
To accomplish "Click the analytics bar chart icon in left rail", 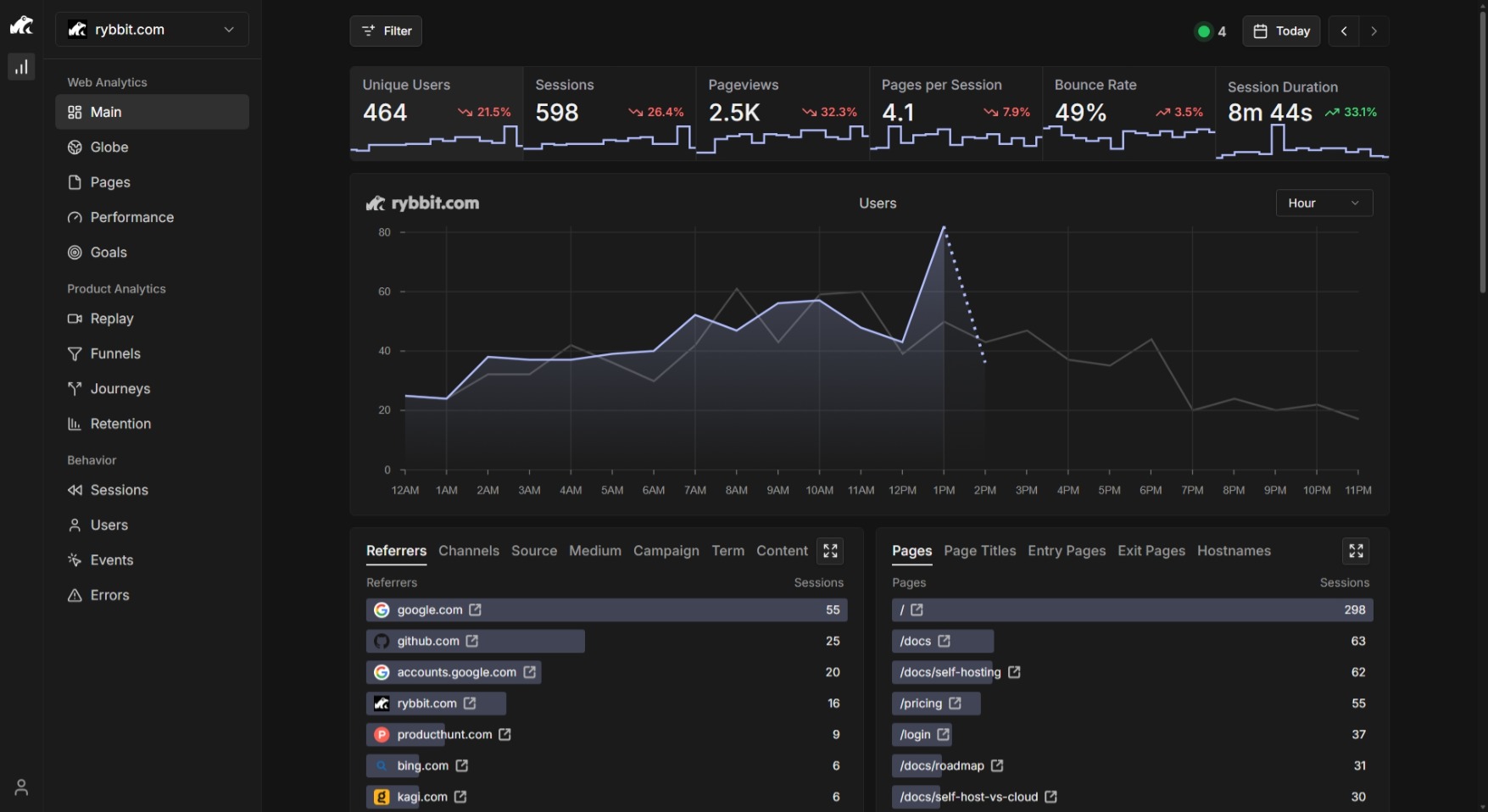I will pos(21,67).
